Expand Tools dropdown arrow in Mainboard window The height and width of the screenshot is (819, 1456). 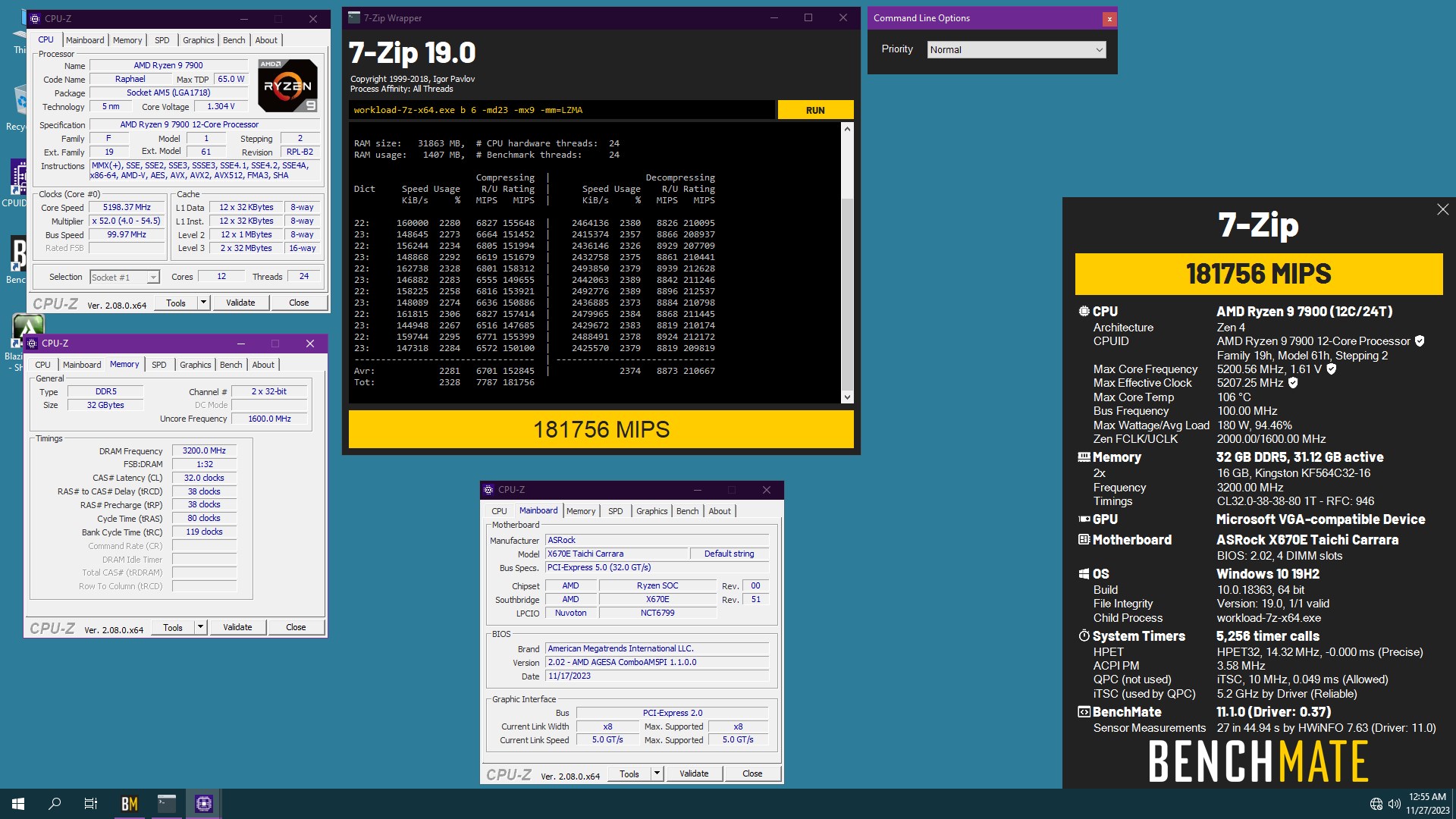click(657, 773)
